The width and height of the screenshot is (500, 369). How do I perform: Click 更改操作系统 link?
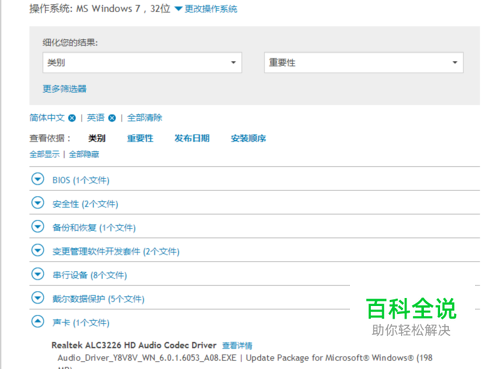(211, 9)
